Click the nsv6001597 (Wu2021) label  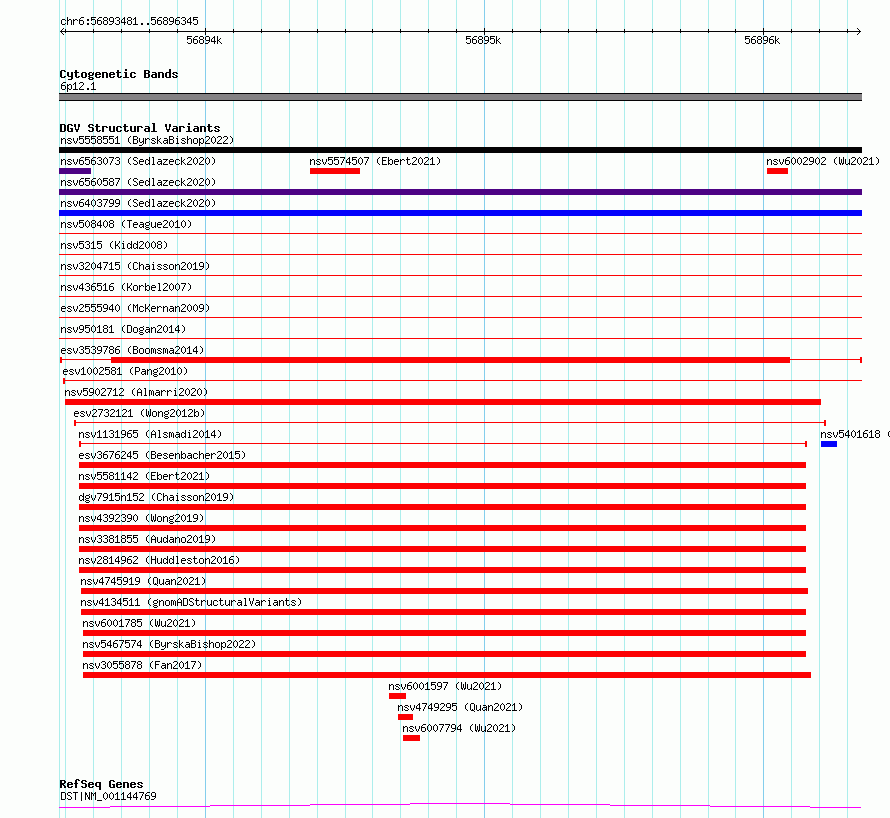(x=446, y=686)
